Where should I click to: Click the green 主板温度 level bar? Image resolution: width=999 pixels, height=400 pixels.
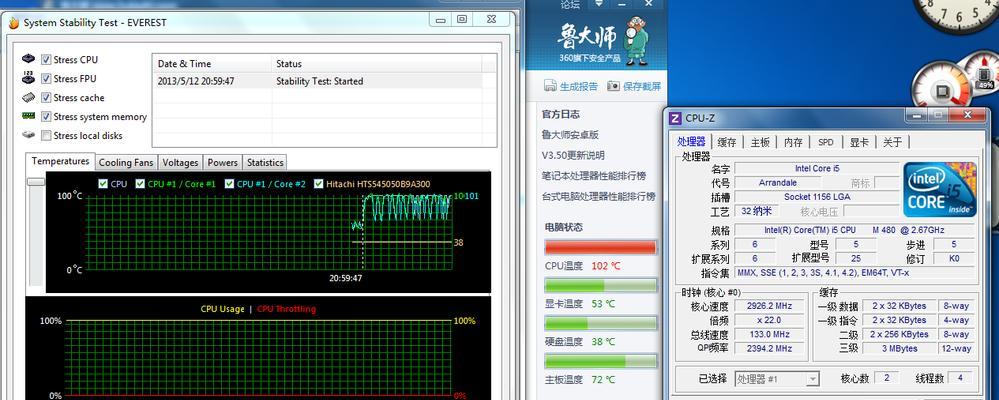(600, 361)
